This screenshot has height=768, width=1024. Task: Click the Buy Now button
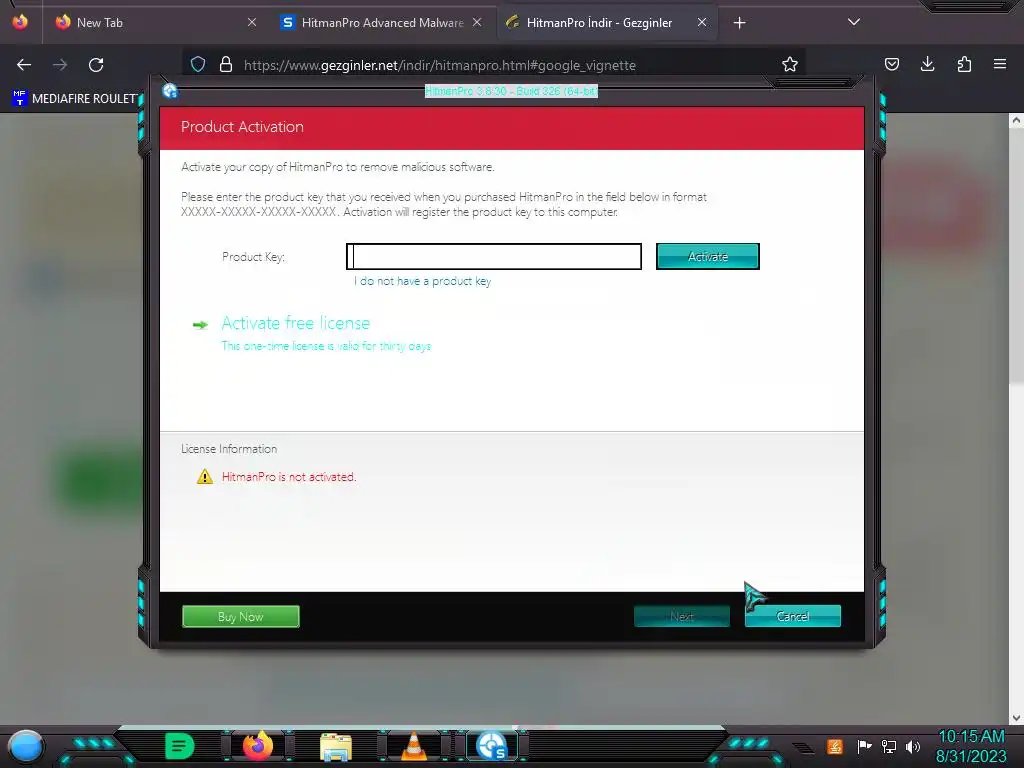tap(240, 616)
